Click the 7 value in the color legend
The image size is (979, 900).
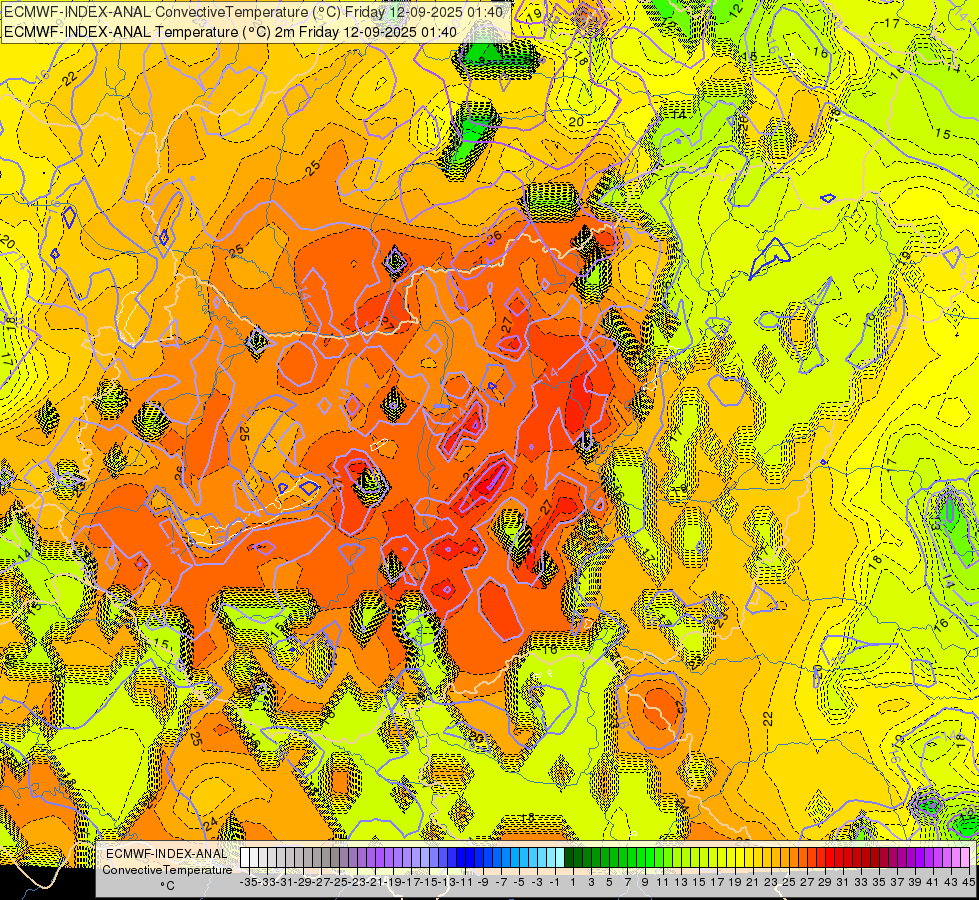pyautogui.click(x=627, y=882)
